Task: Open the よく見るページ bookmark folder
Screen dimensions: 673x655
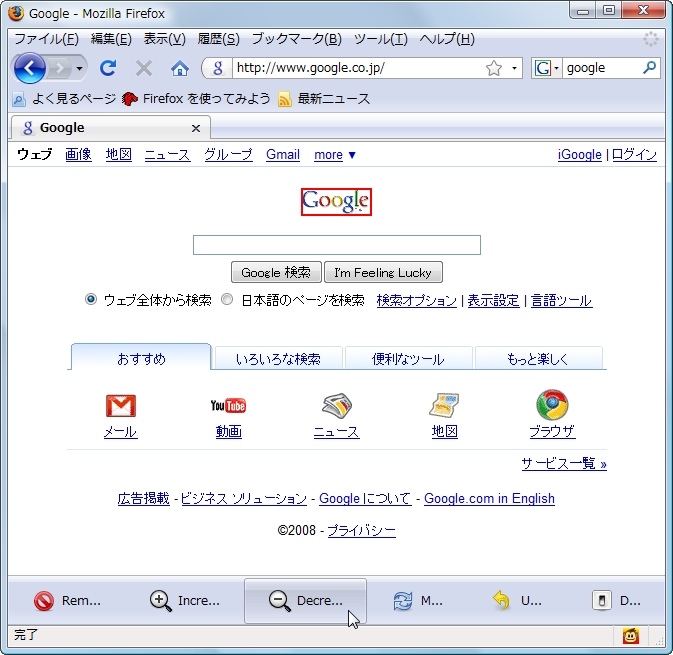Action: click(x=64, y=99)
